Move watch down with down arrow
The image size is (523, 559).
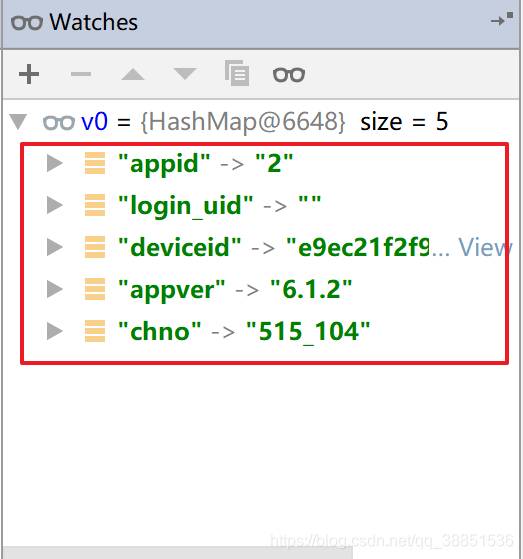point(185,74)
